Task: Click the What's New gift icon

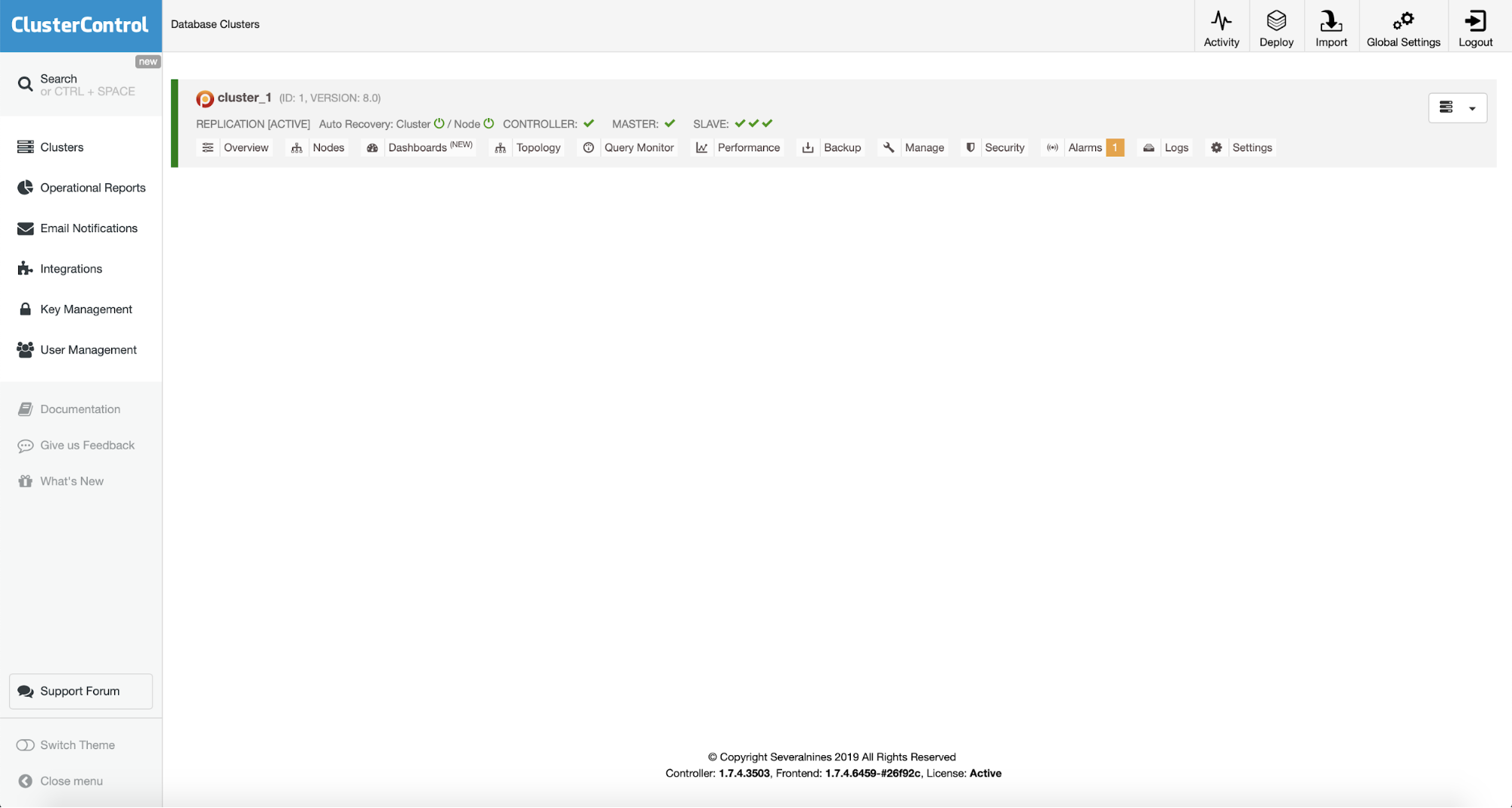Action: click(x=25, y=481)
